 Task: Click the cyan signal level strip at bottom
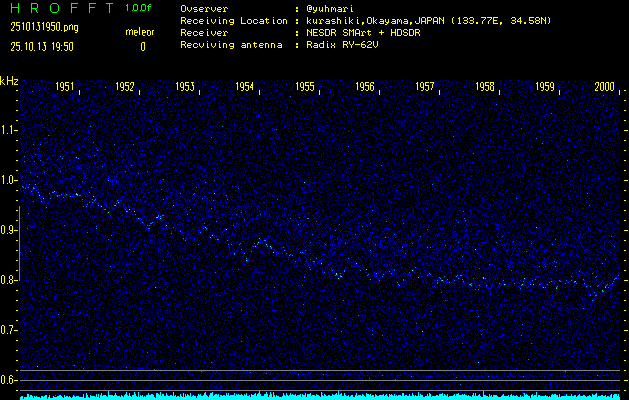[320, 396]
